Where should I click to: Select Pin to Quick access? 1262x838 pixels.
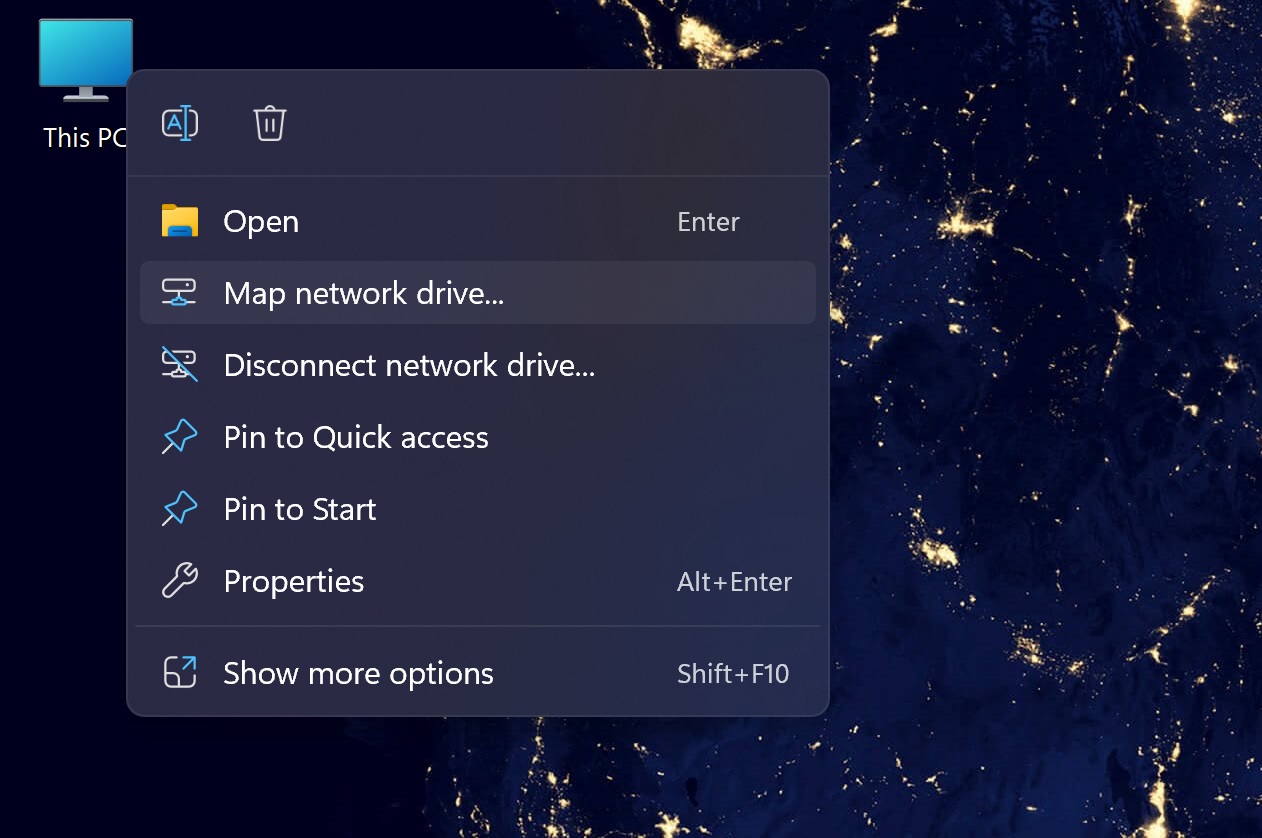click(x=478, y=437)
